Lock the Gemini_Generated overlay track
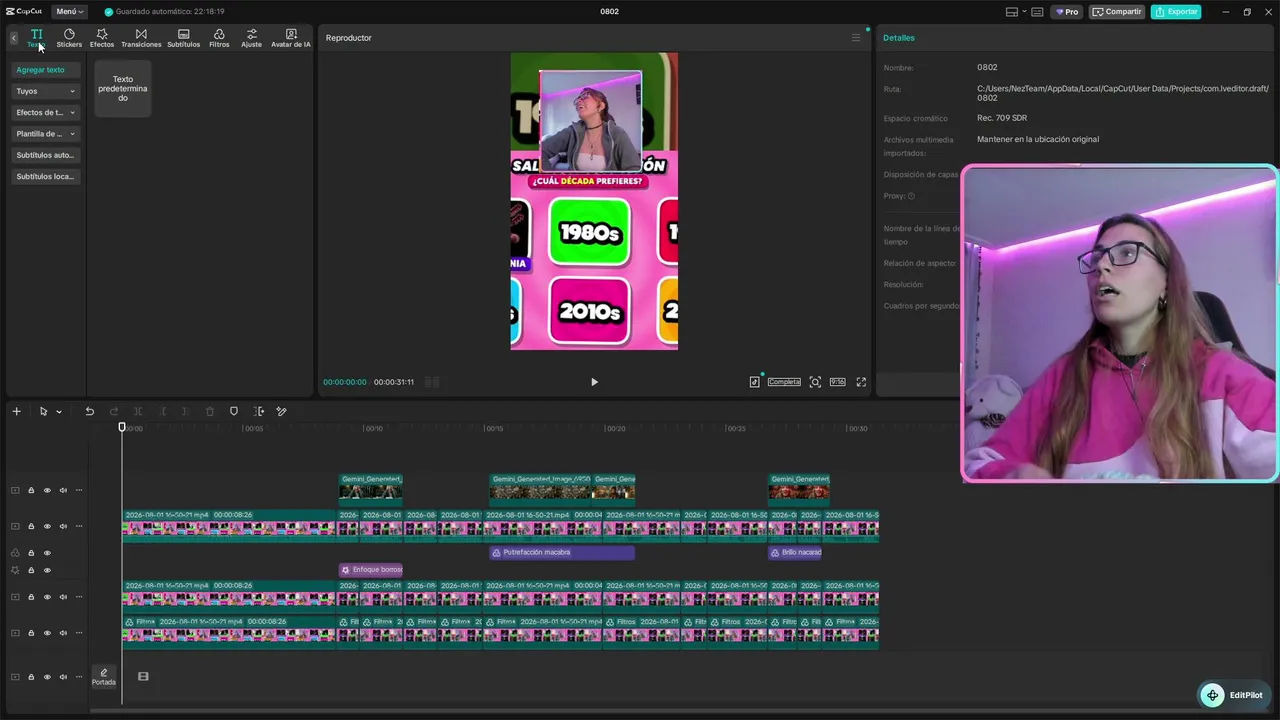Viewport: 1280px width, 720px height. [31, 490]
